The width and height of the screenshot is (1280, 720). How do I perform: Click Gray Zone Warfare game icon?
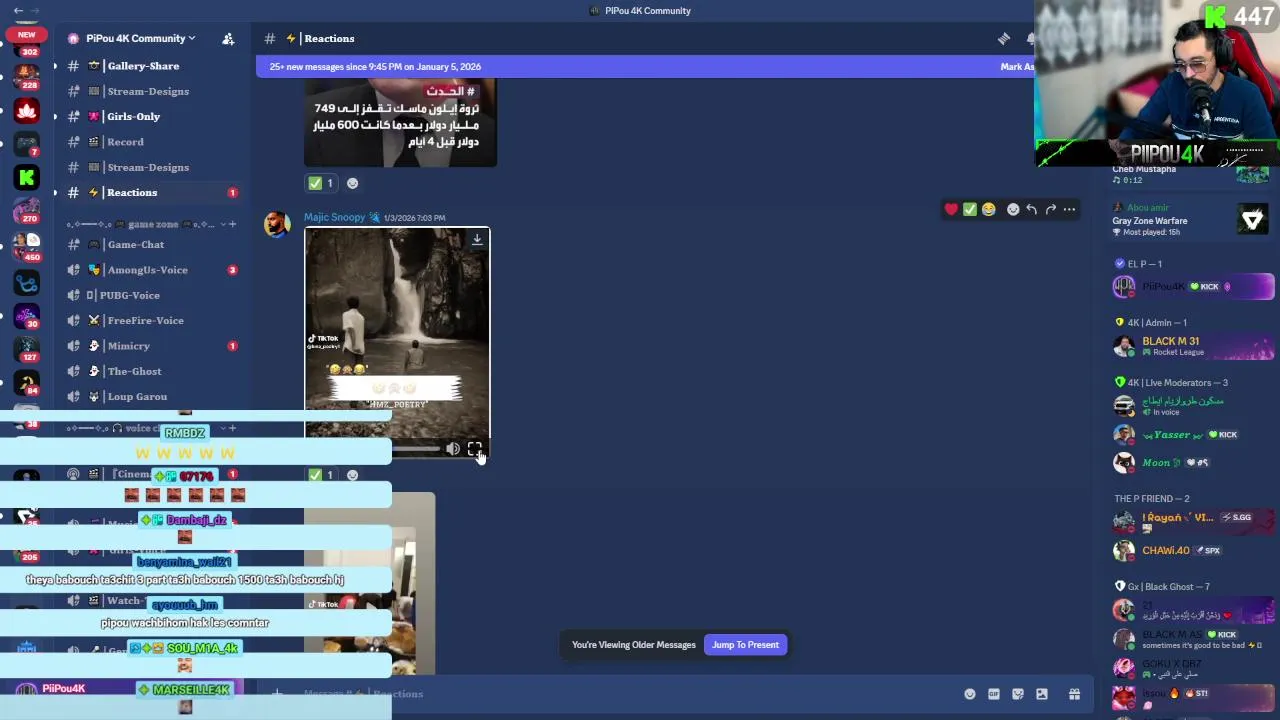[x=1252, y=220]
